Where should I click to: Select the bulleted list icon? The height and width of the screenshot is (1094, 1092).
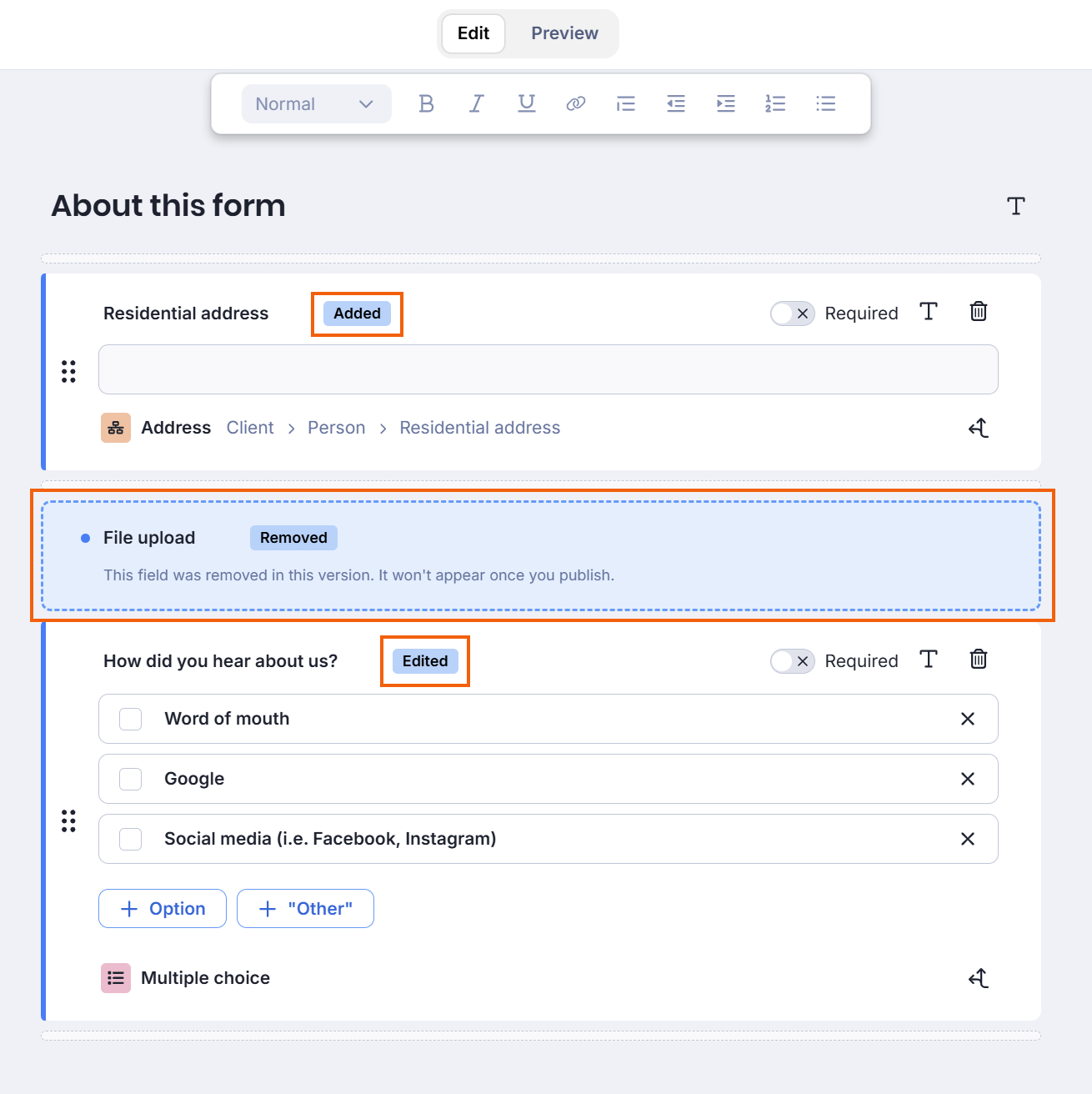coord(825,103)
